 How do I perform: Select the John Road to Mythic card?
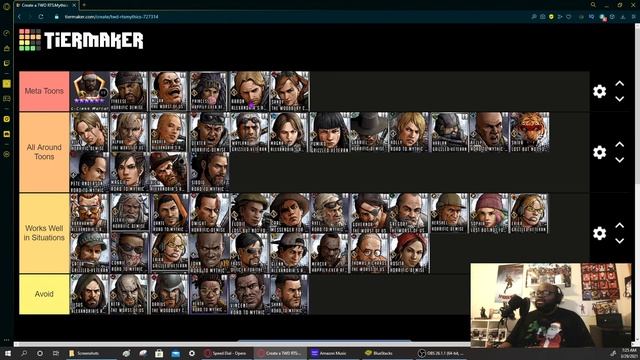click(x=209, y=253)
